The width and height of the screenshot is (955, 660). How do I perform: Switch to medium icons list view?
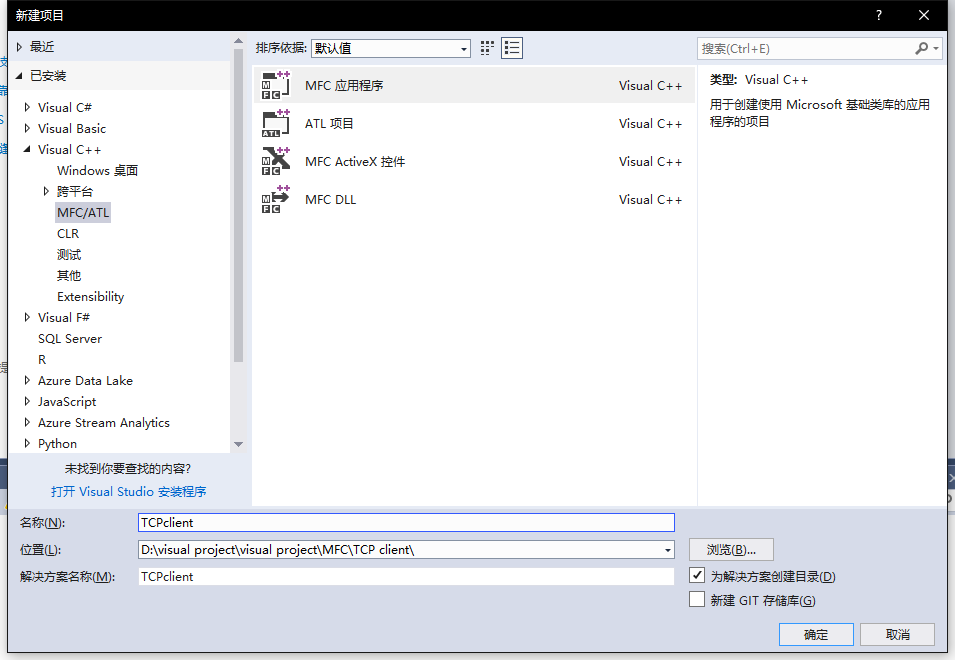512,48
